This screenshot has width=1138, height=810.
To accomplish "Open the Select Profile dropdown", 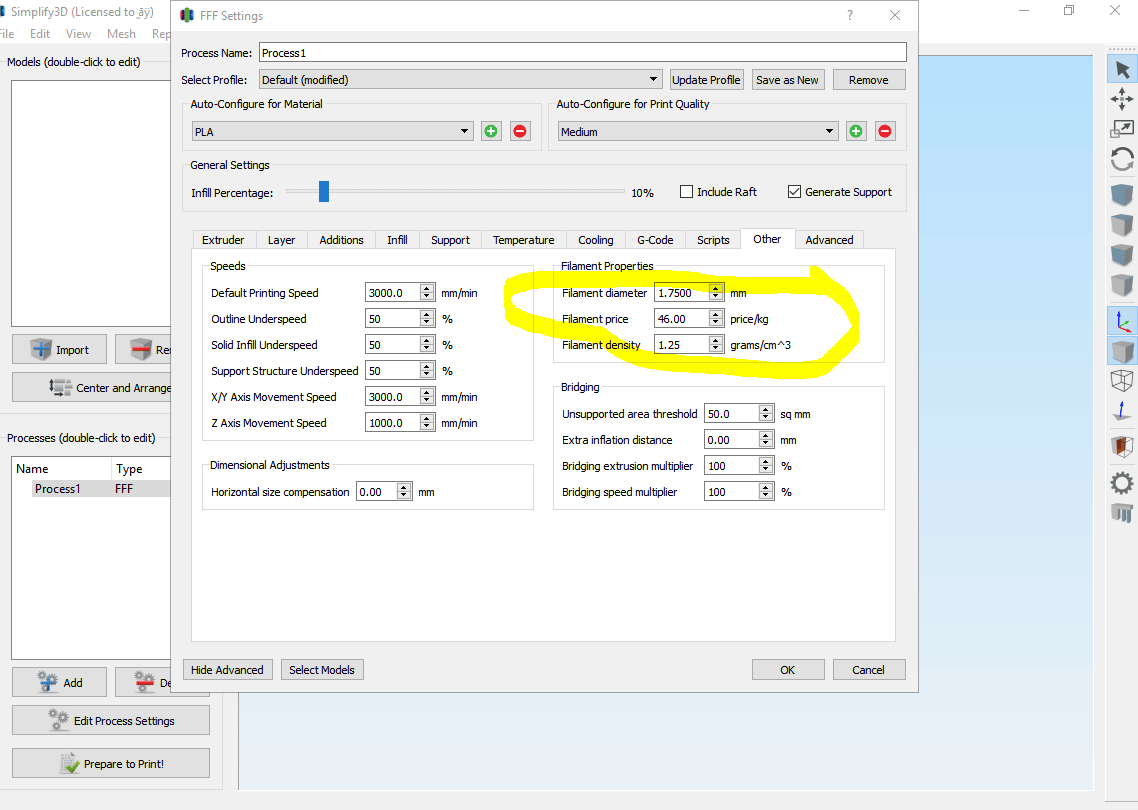I will pos(460,80).
